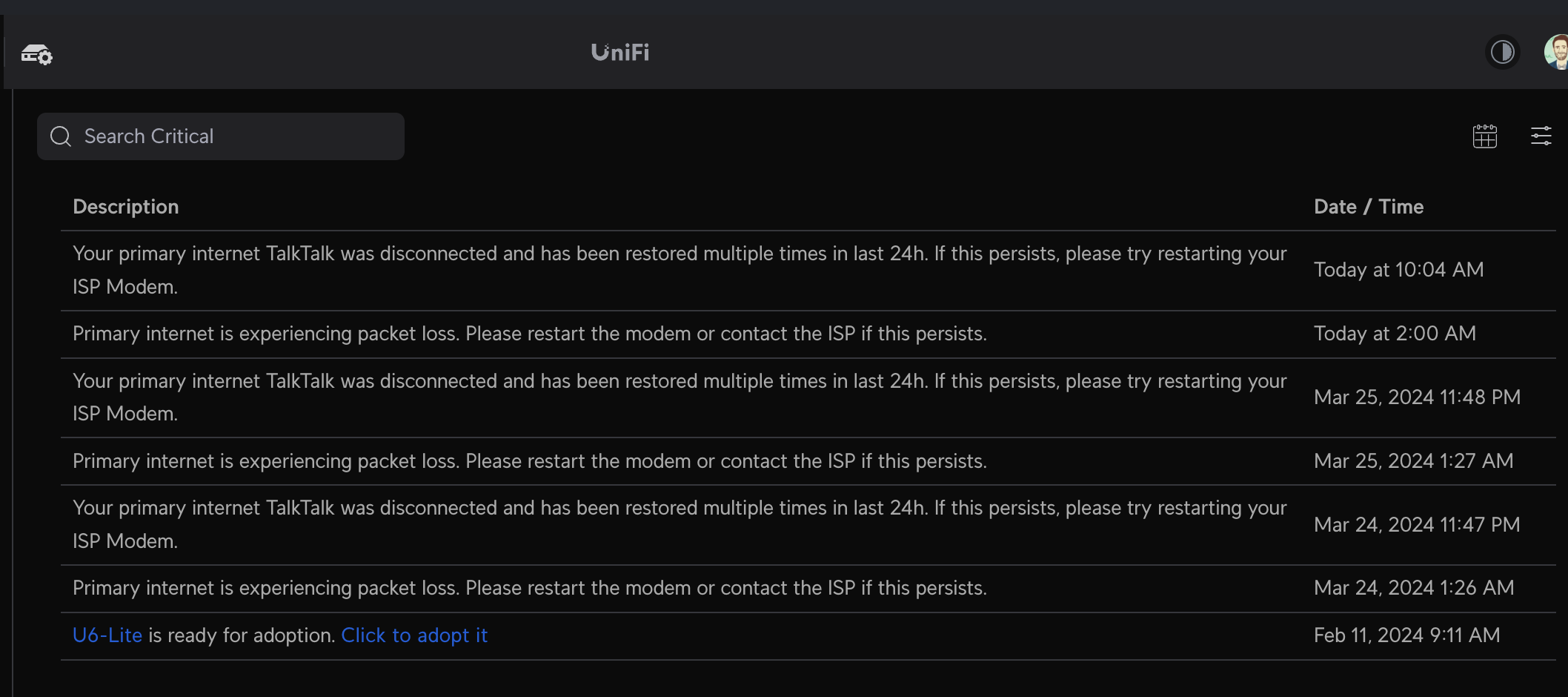Open the calendar date range picker
This screenshot has width=1568, height=697.
[1484, 136]
